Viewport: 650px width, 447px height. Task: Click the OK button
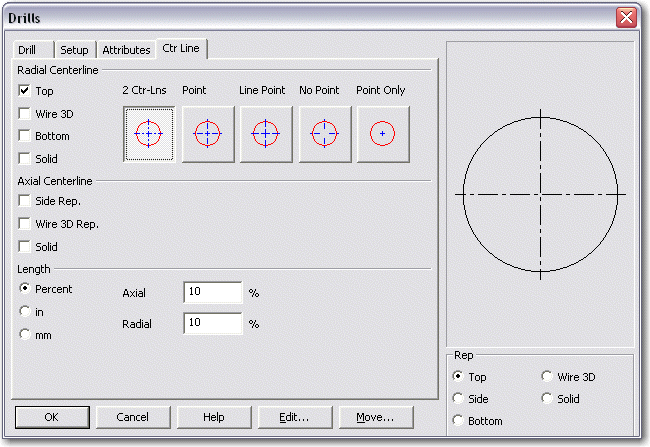point(52,417)
